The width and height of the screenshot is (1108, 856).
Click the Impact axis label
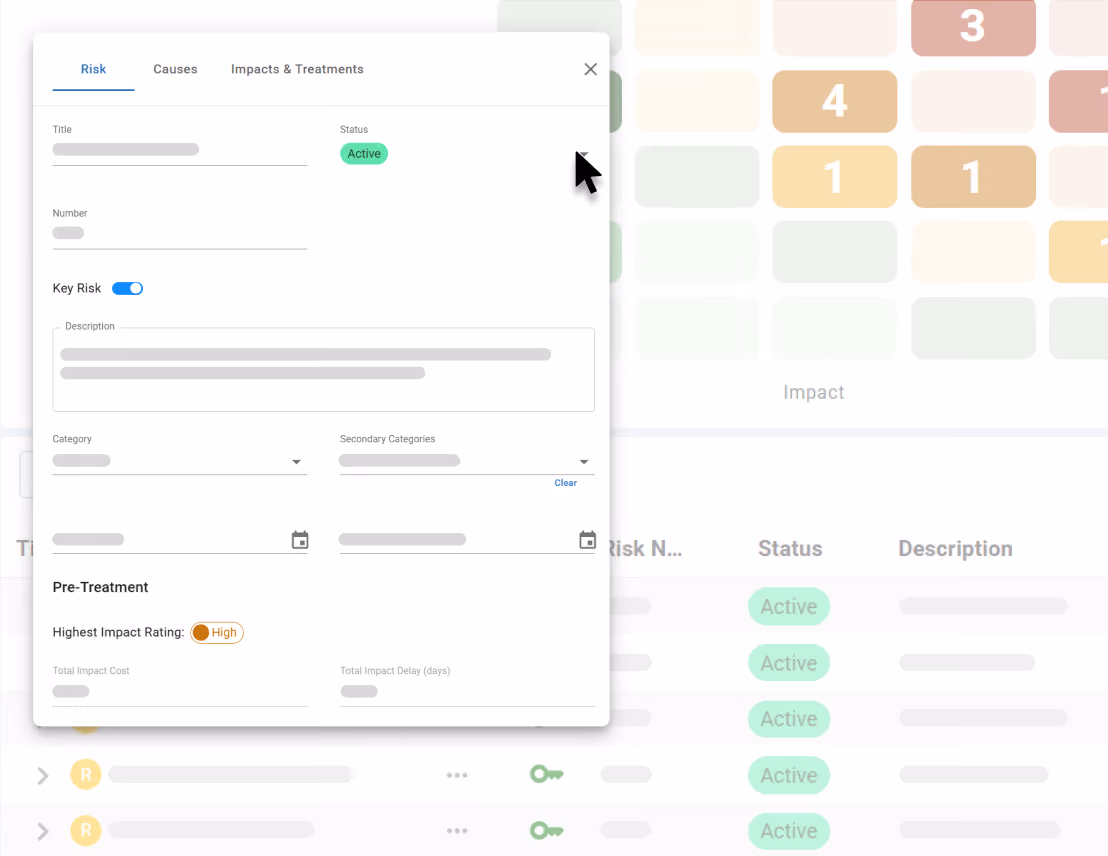(x=813, y=392)
